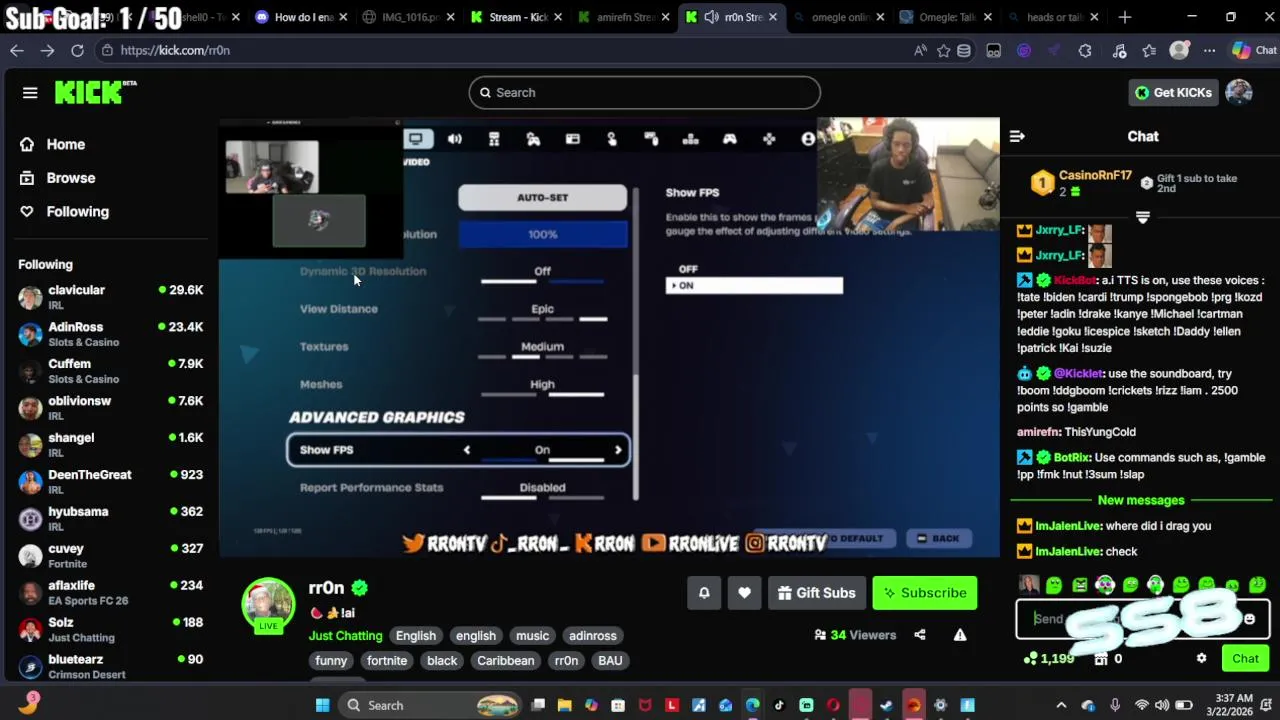Select the Caribbean tag

(x=505, y=661)
